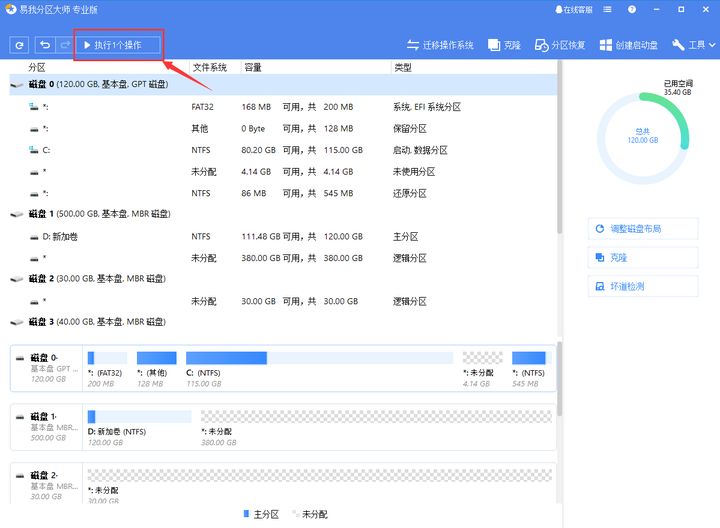The height and width of the screenshot is (528, 720).
Task: Click the C: (NTFS) block in disk map
Action: [x=226, y=364]
